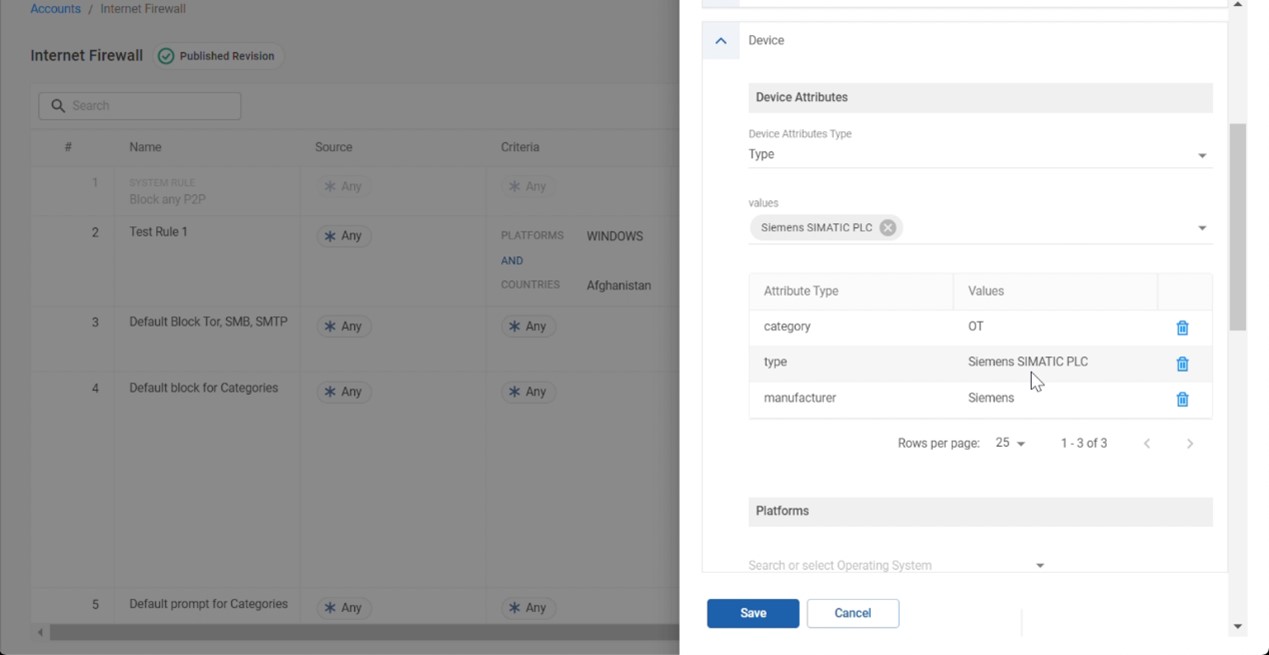Delete the type Siemens SIMATIC PLC row

(x=1182, y=364)
